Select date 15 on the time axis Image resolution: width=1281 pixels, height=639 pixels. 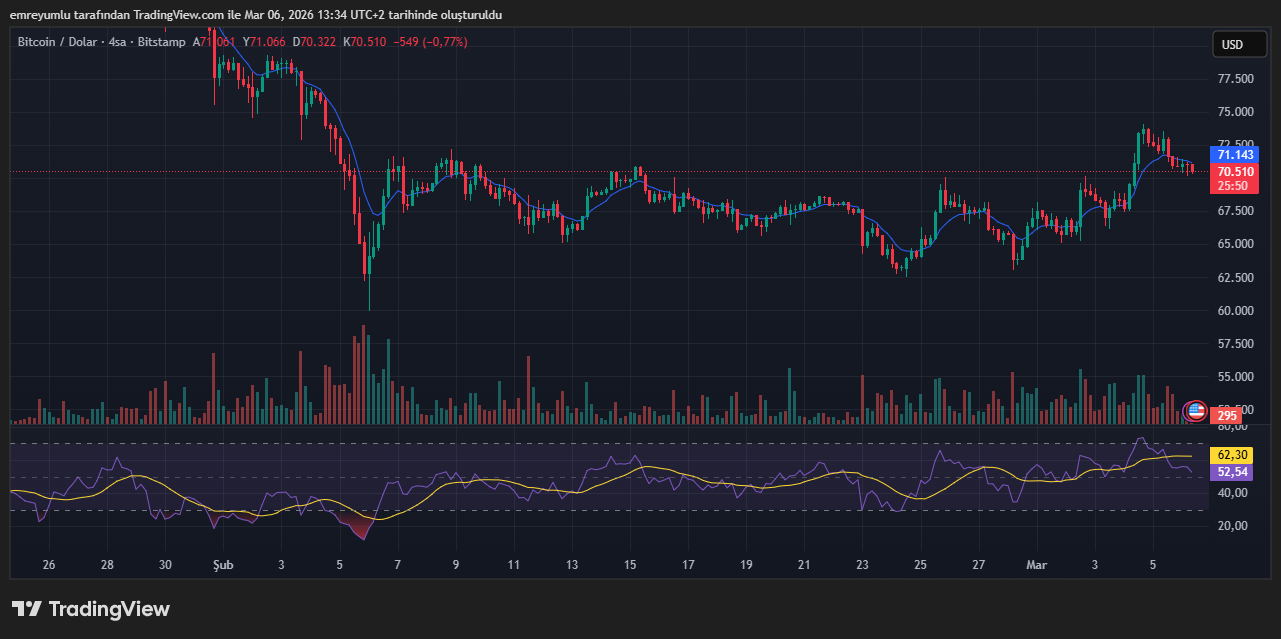coord(630,565)
